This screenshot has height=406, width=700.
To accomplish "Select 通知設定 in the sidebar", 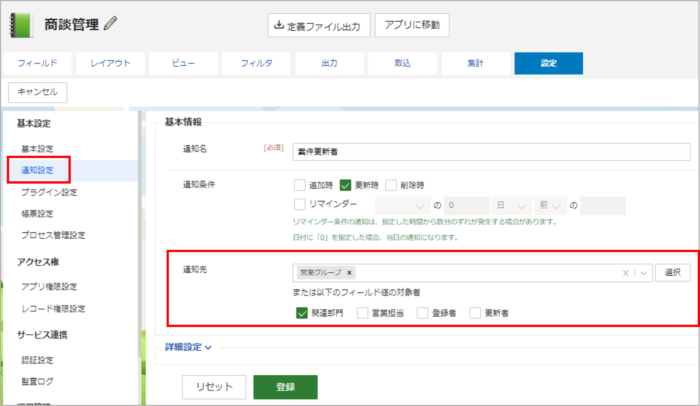I will pyautogui.click(x=38, y=170).
